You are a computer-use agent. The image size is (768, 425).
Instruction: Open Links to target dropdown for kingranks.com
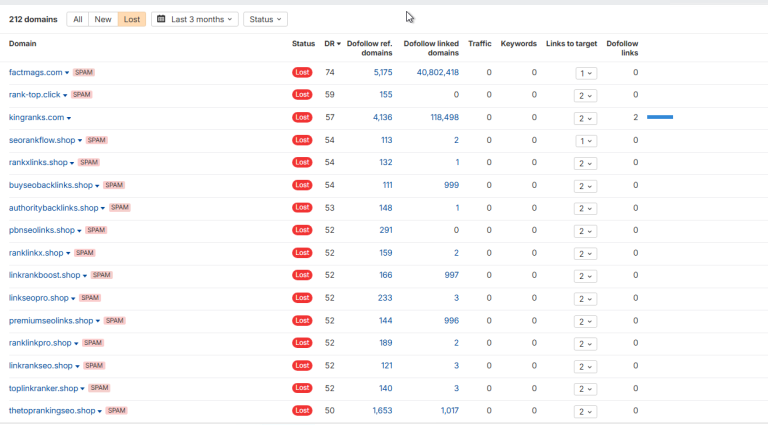tap(585, 118)
